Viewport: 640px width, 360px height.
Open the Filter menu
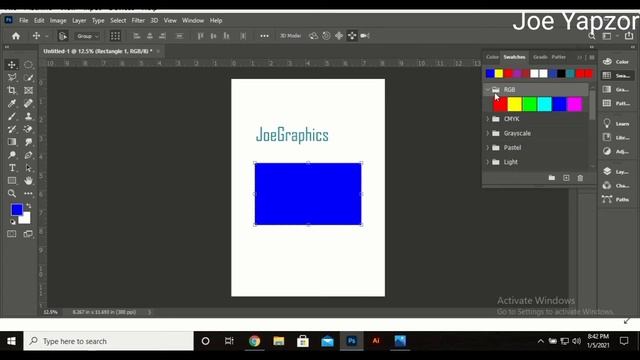pyautogui.click(x=138, y=20)
